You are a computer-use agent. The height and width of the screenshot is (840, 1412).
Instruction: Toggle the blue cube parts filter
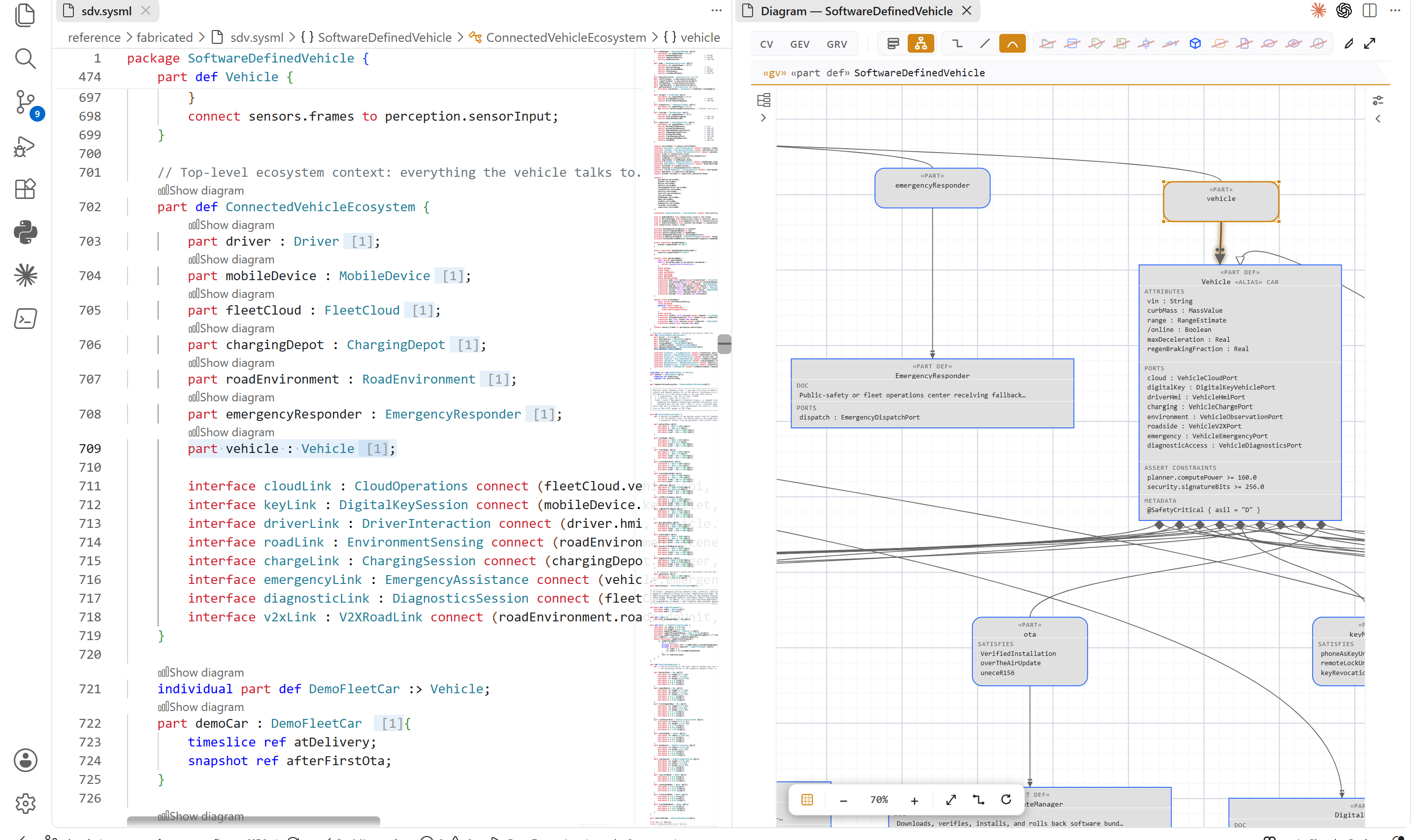point(1195,44)
